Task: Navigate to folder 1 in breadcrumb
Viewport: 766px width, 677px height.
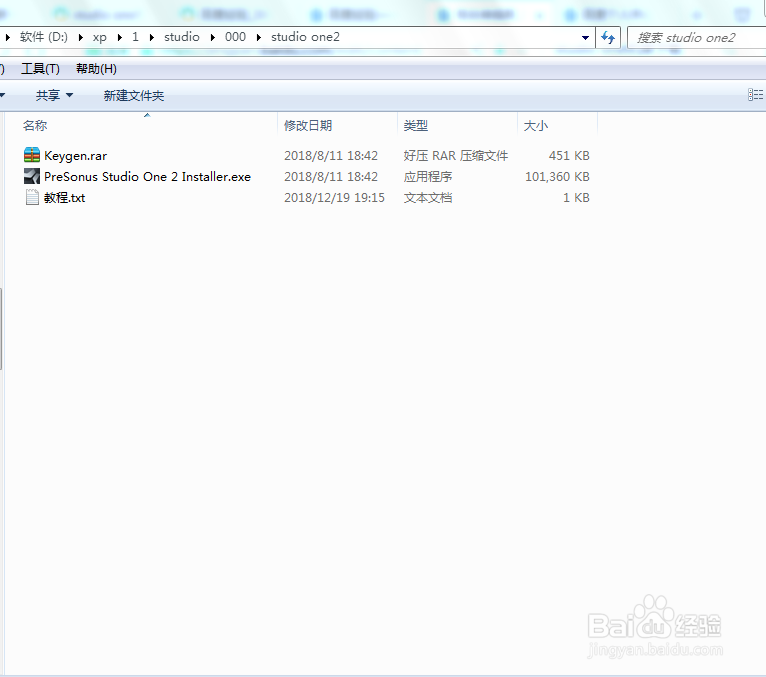Action: coord(135,37)
